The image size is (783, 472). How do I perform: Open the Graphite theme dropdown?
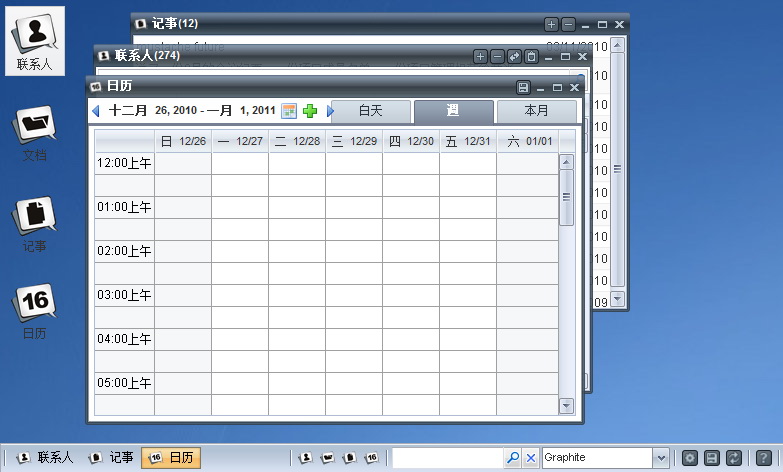tap(660, 457)
